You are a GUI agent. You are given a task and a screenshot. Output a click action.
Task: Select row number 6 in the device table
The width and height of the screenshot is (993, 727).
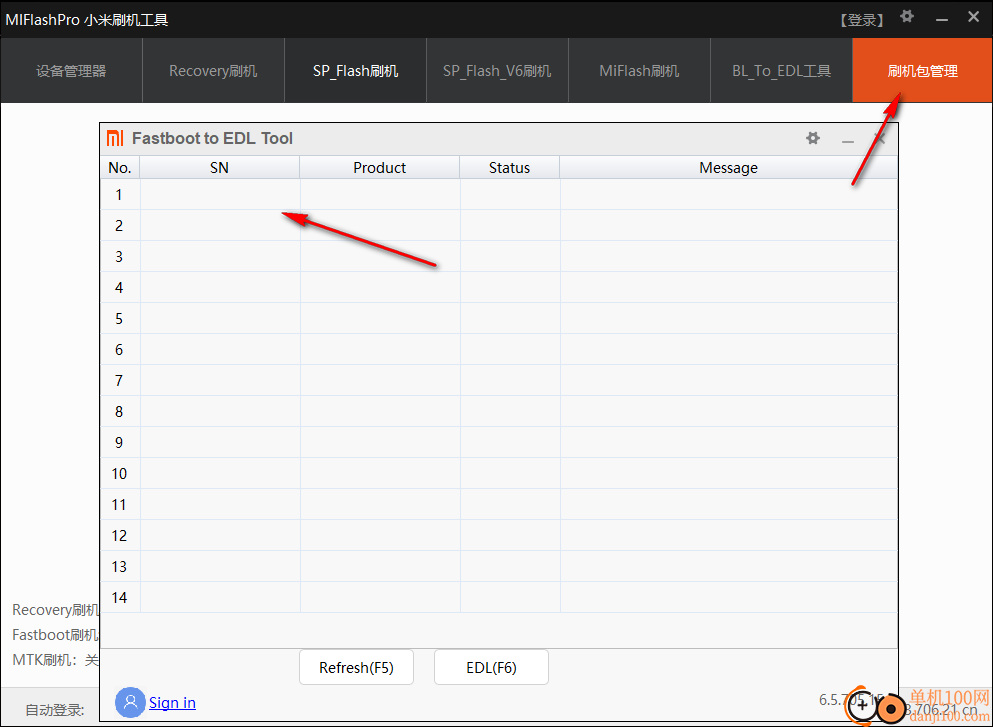[499, 350]
